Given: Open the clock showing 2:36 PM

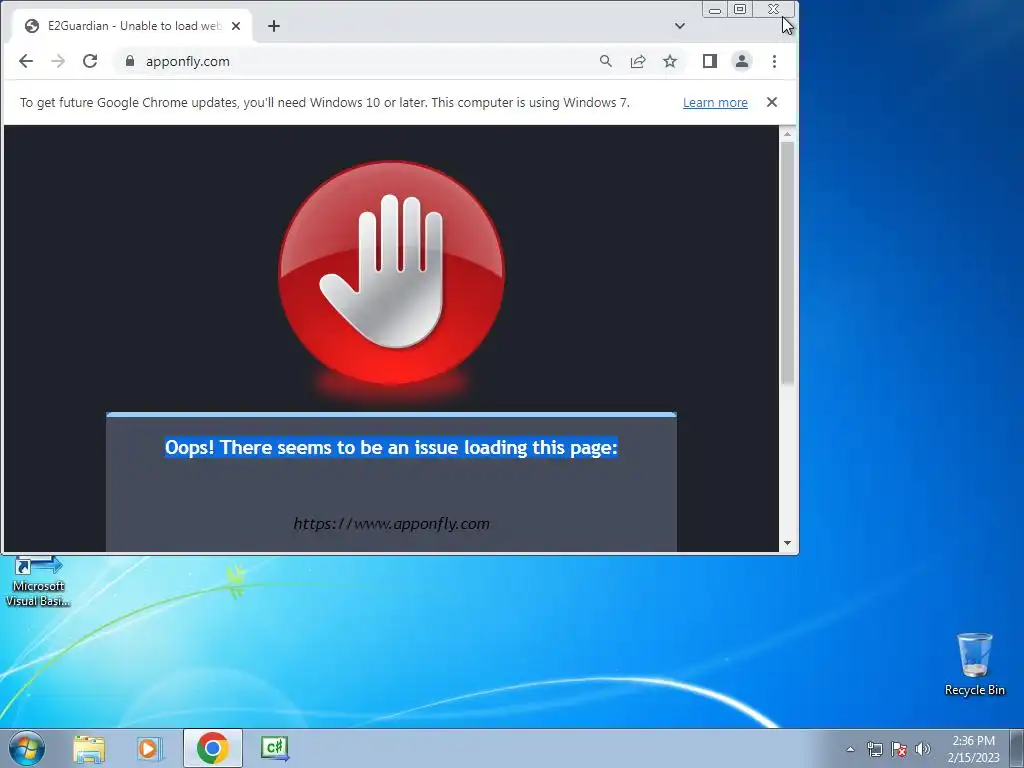Looking at the screenshot, I should tap(974, 749).
